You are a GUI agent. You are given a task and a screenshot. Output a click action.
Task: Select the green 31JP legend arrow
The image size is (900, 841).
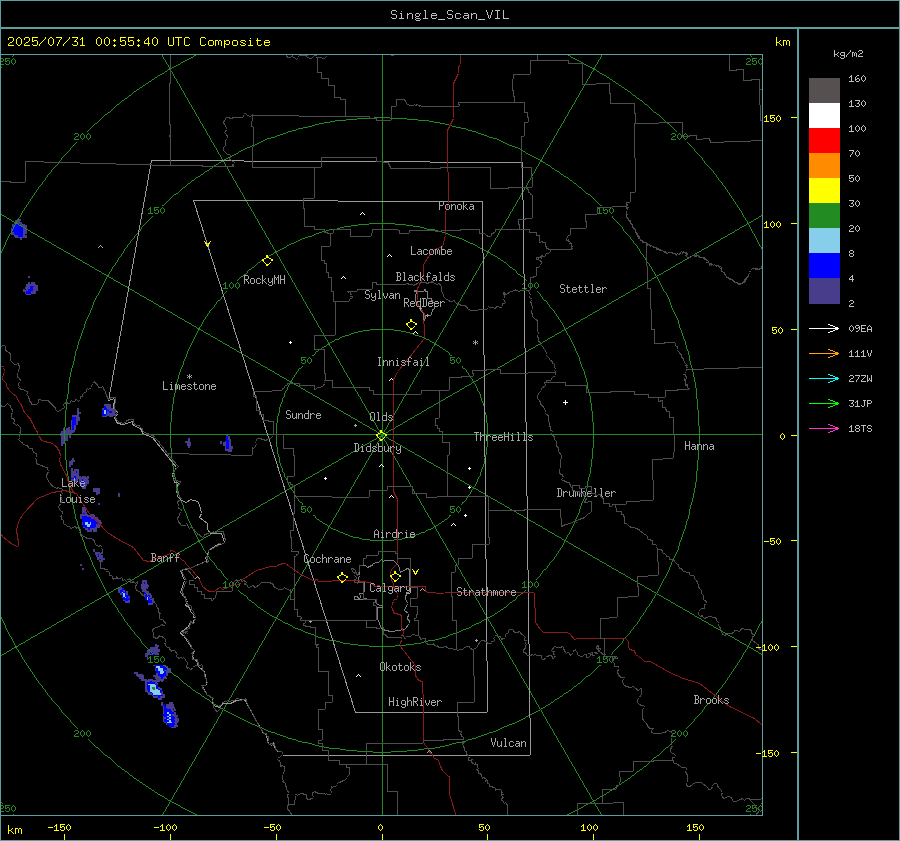coord(824,404)
